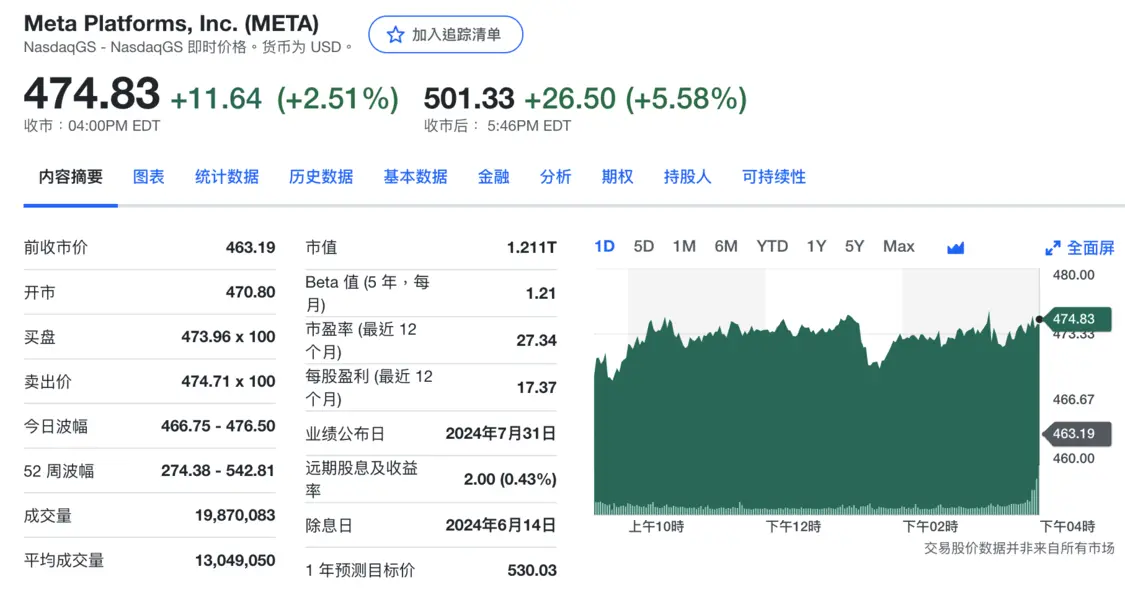The width and height of the screenshot is (1125, 595).
Task: Go to the 基本数据 tab
Action: pyautogui.click(x=415, y=177)
